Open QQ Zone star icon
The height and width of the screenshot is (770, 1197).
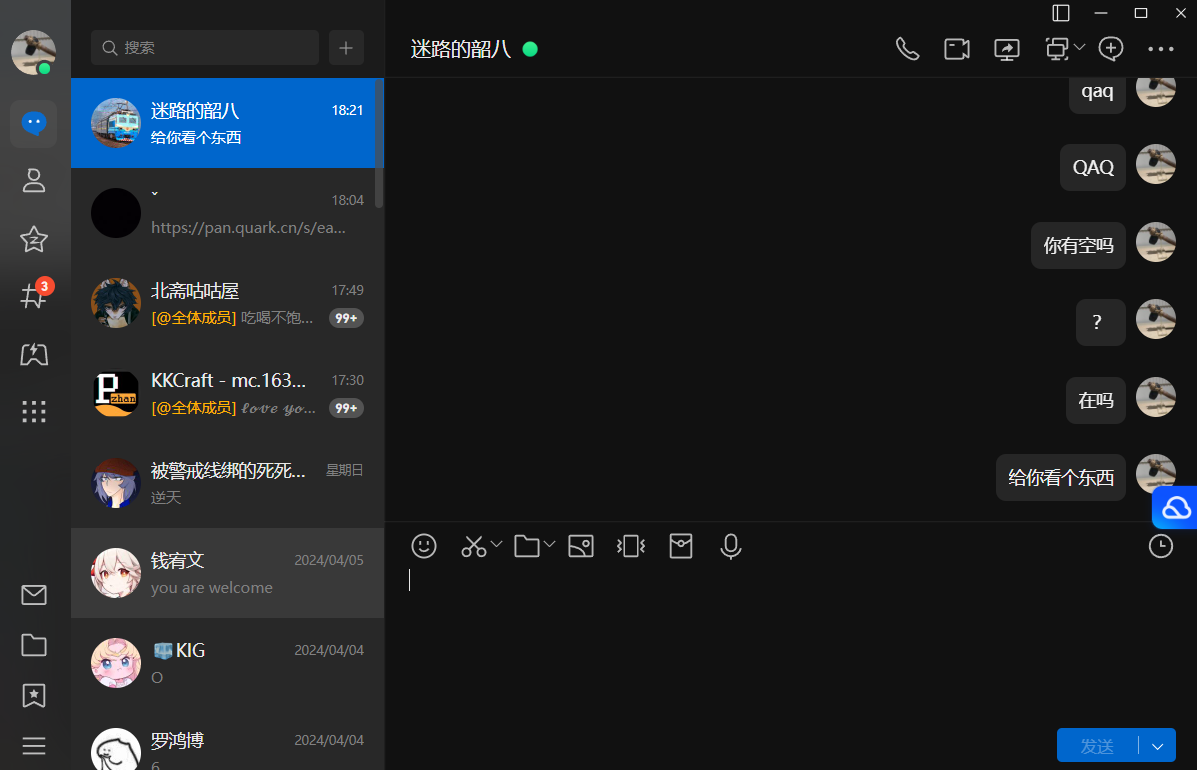coord(34,239)
